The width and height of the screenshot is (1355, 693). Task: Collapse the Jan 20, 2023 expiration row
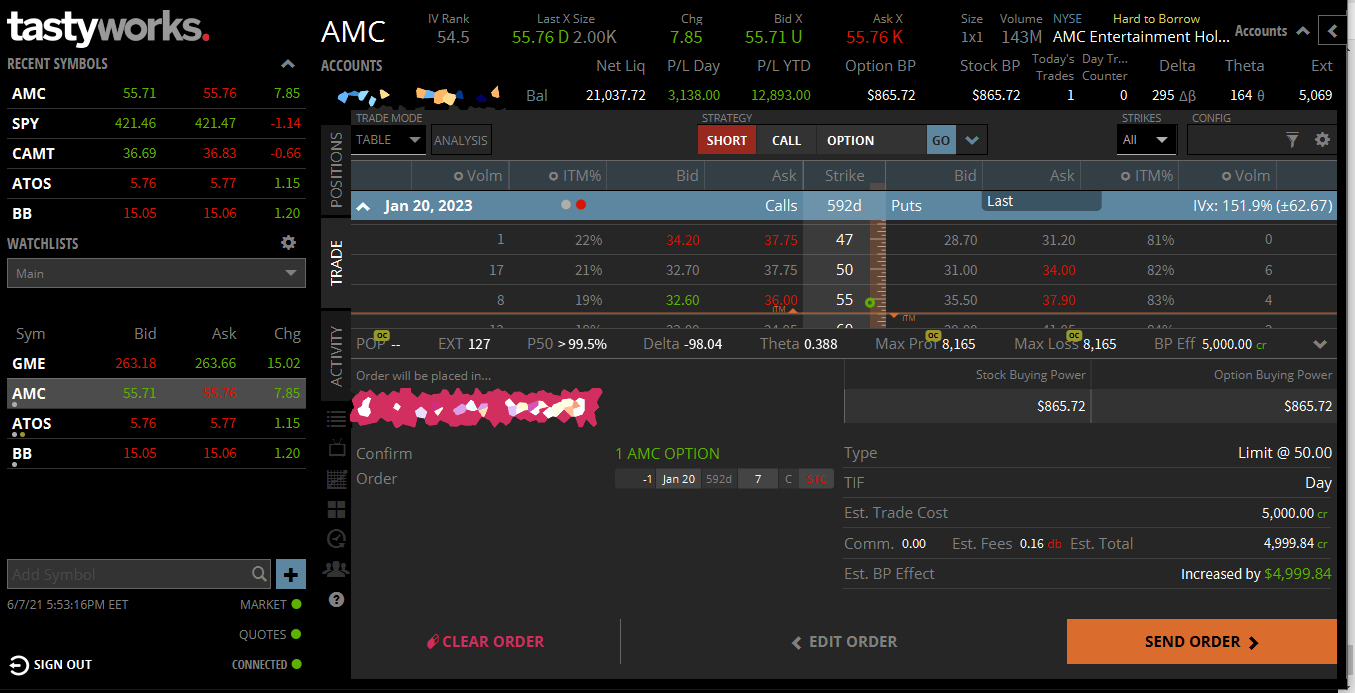pos(364,206)
